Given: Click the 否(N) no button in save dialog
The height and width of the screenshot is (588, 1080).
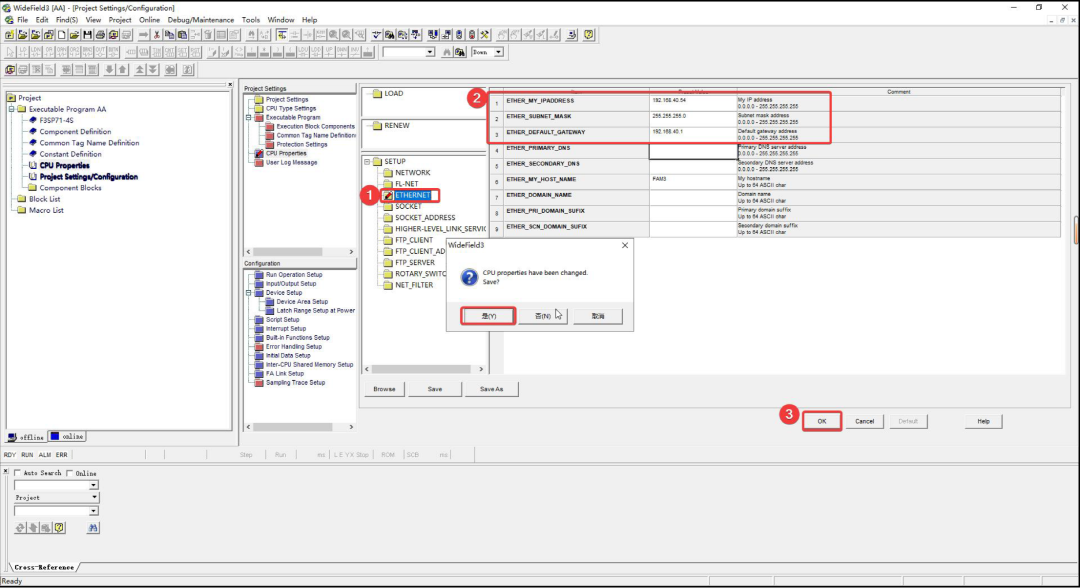Looking at the screenshot, I should [543, 316].
